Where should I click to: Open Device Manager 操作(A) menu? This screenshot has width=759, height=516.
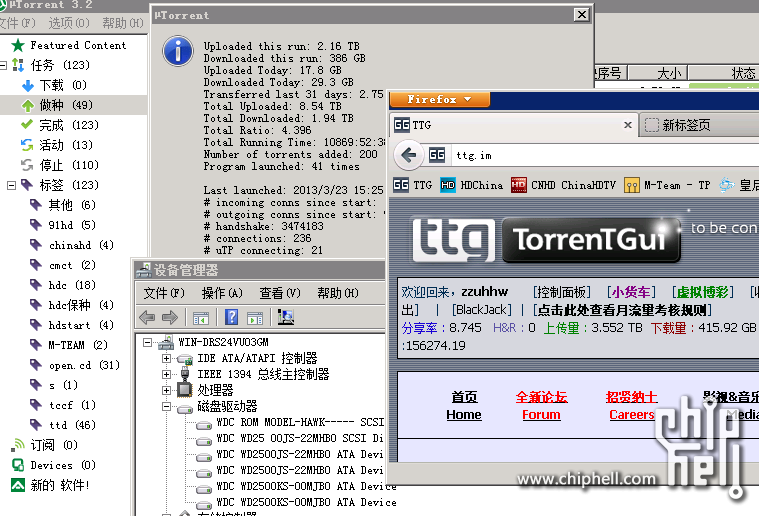coord(222,293)
